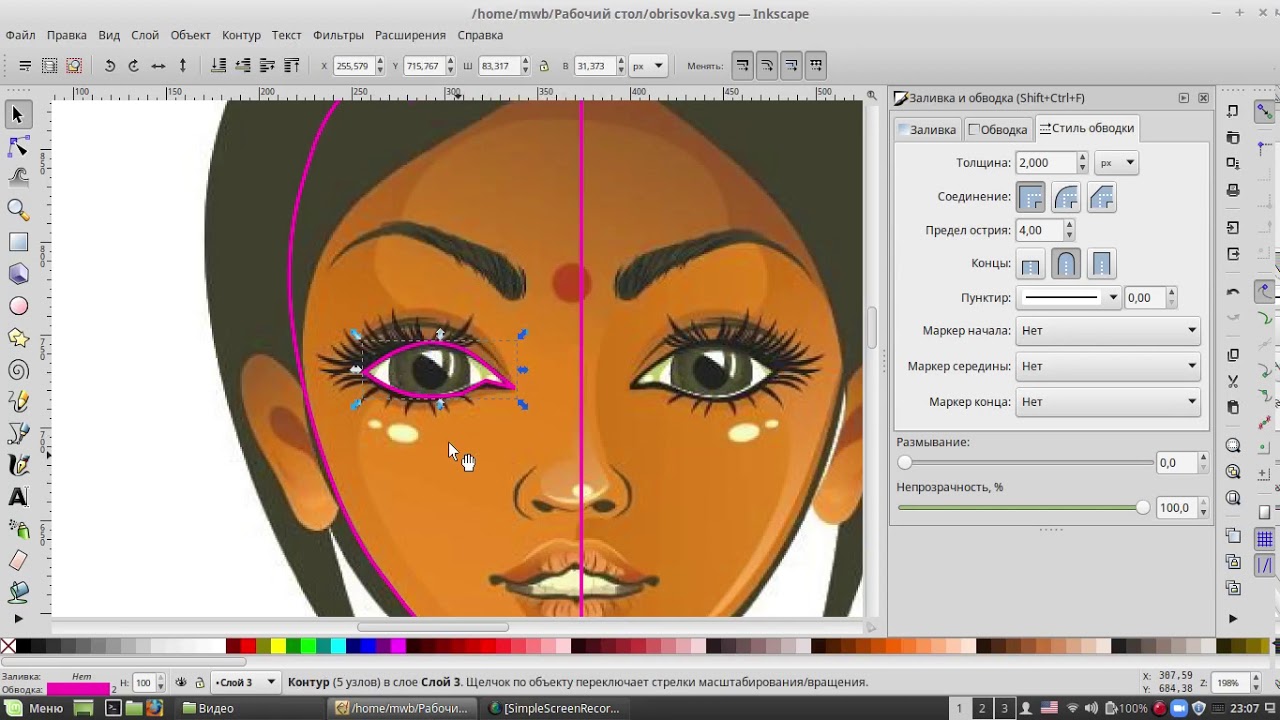The image size is (1280, 720).
Task: Open the Фильтры menu
Action: (x=338, y=35)
